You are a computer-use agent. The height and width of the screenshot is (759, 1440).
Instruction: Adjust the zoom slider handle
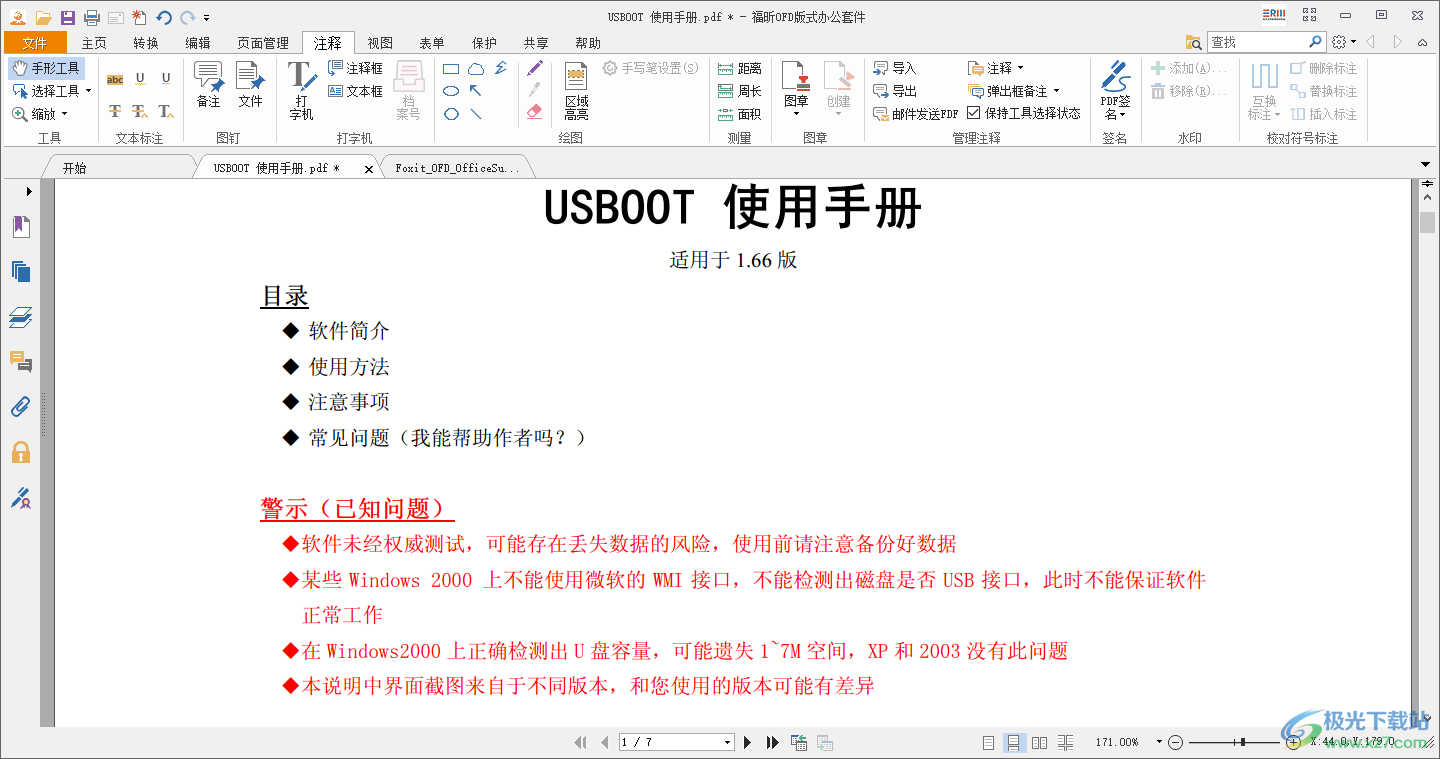[1243, 742]
